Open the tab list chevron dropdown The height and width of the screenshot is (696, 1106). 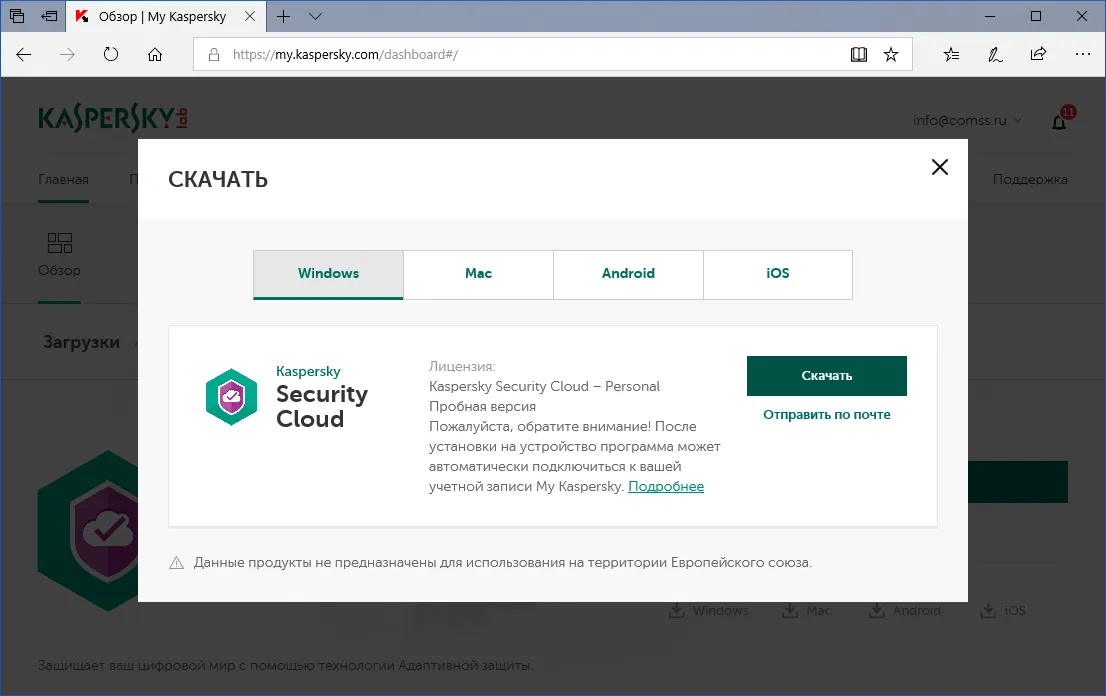(x=314, y=16)
